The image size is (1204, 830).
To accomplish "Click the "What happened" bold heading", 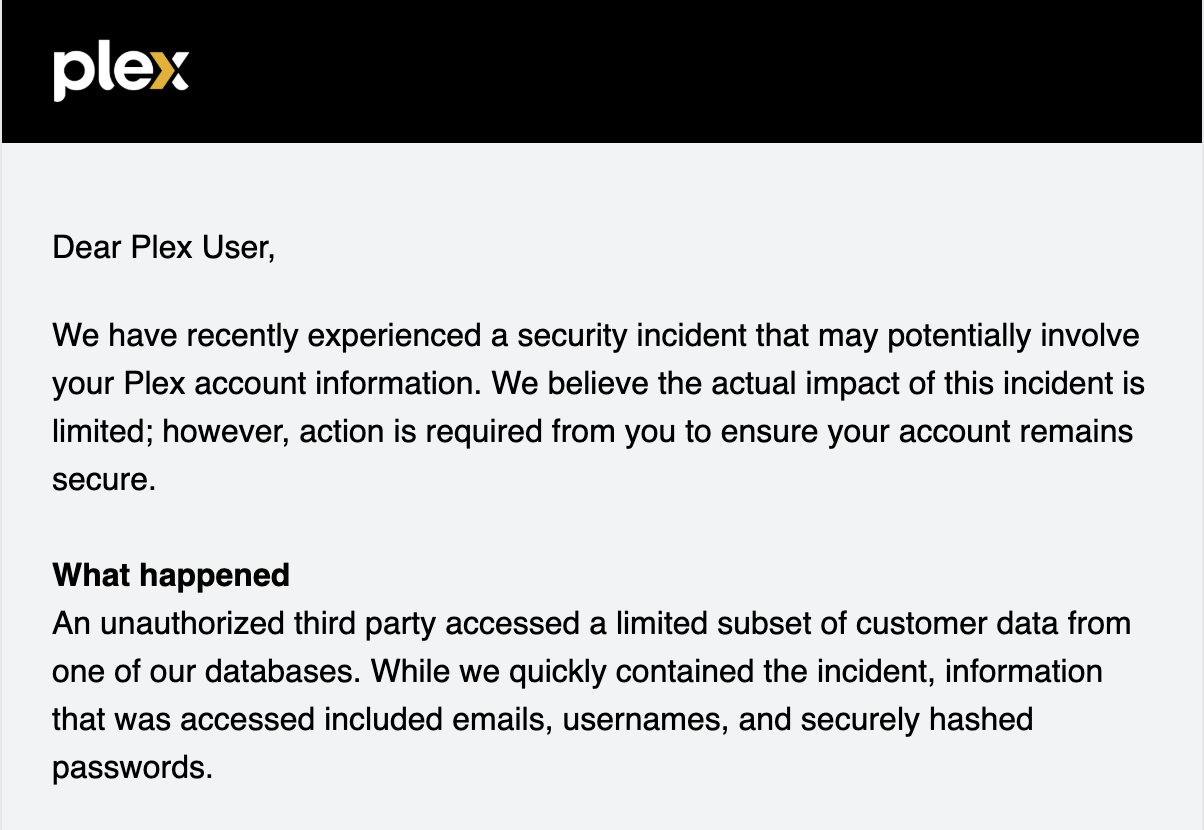I will (x=171, y=576).
